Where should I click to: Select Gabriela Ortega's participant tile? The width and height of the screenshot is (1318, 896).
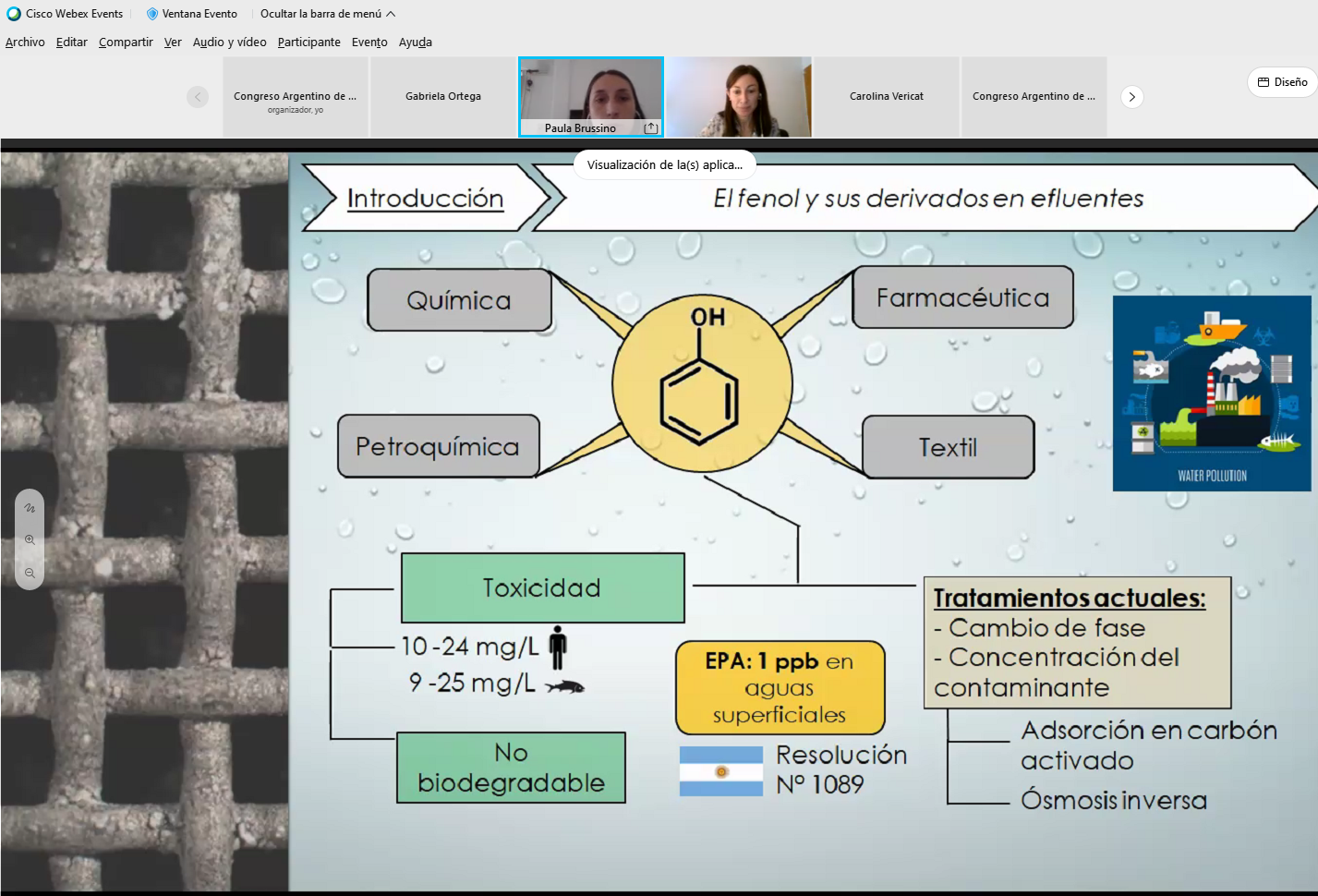(443, 96)
